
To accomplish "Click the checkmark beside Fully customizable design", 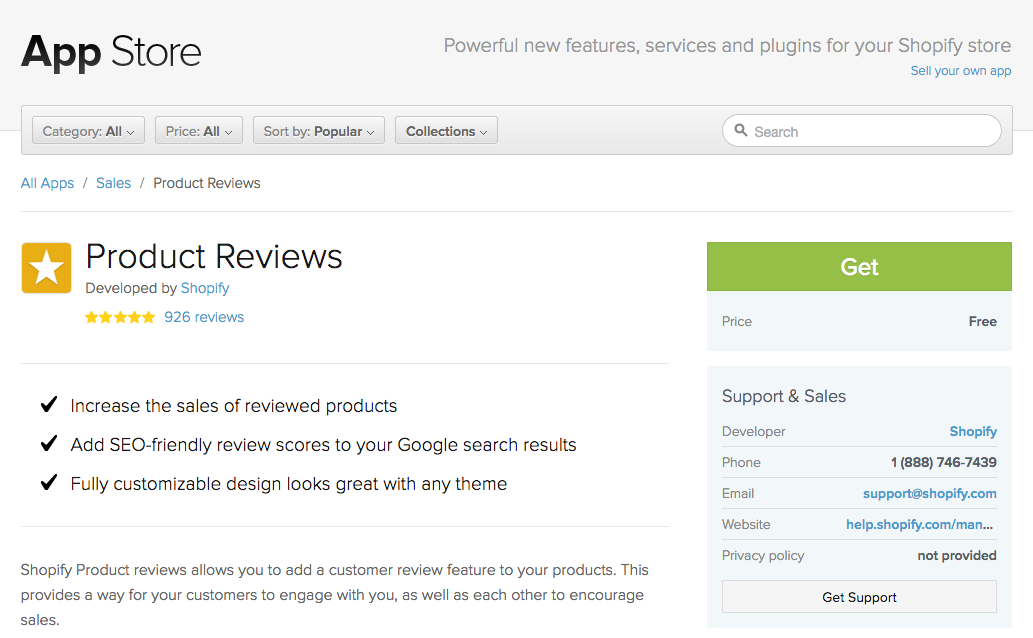I will [48, 483].
